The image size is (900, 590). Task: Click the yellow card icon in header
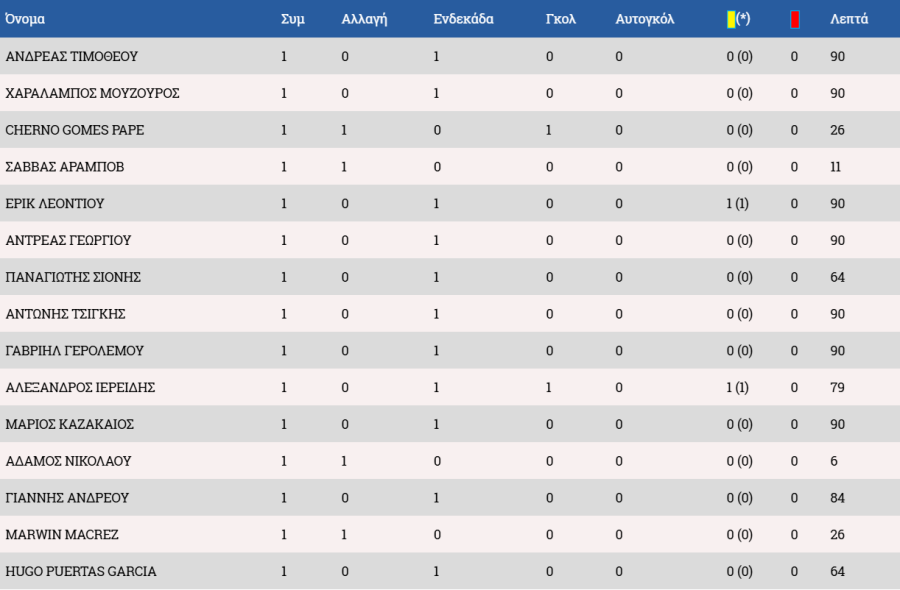coord(731,19)
